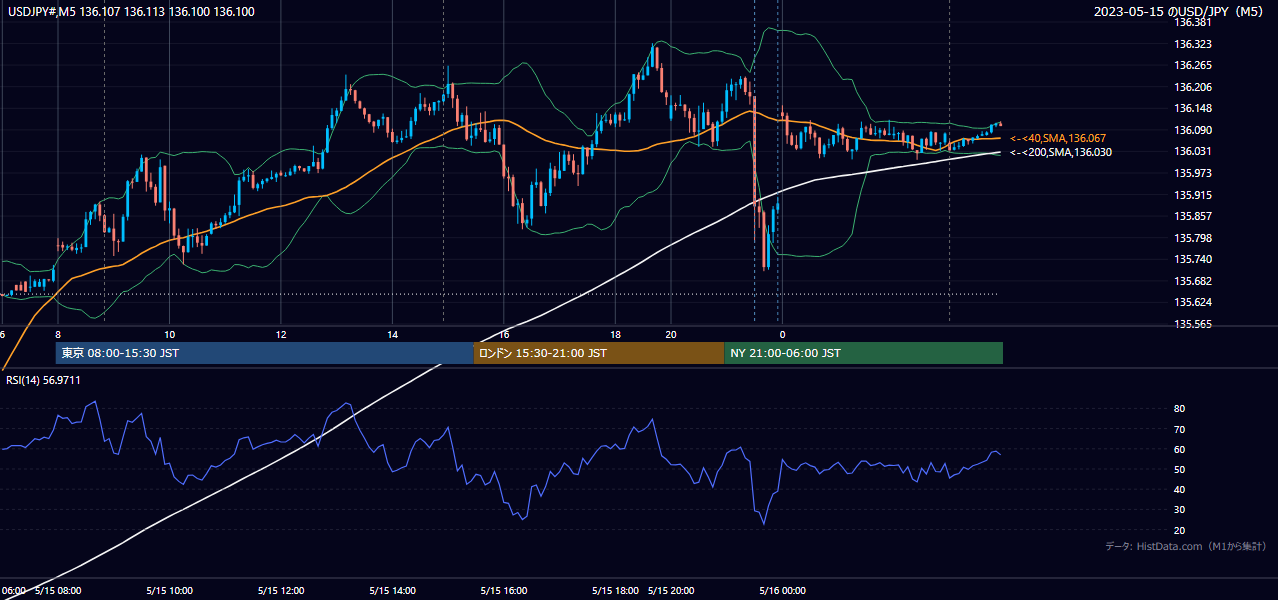The height and width of the screenshot is (600, 1278).
Task: Select the ロンドン 15:30-21:00 JST session bar
Action: point(598,353)
